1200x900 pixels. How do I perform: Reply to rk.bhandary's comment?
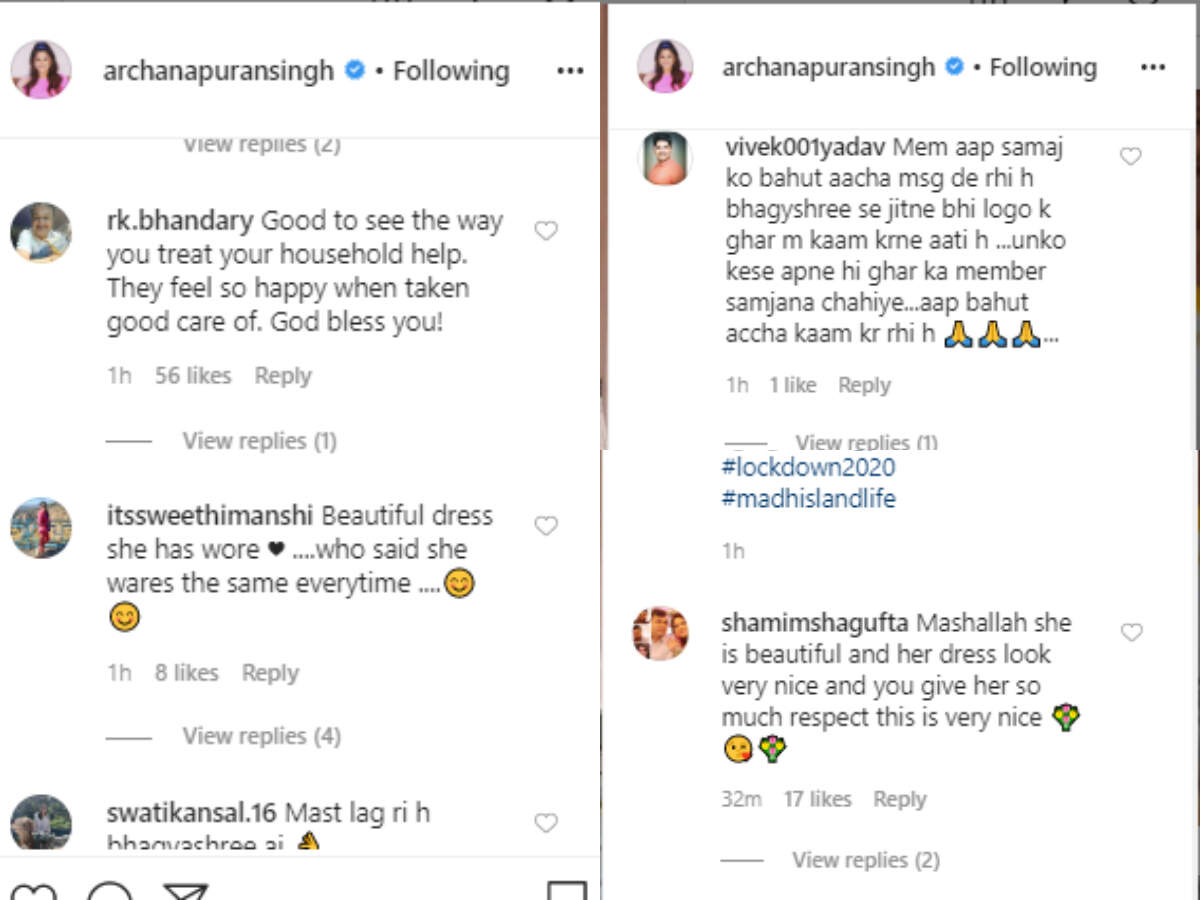click(283, 376)
